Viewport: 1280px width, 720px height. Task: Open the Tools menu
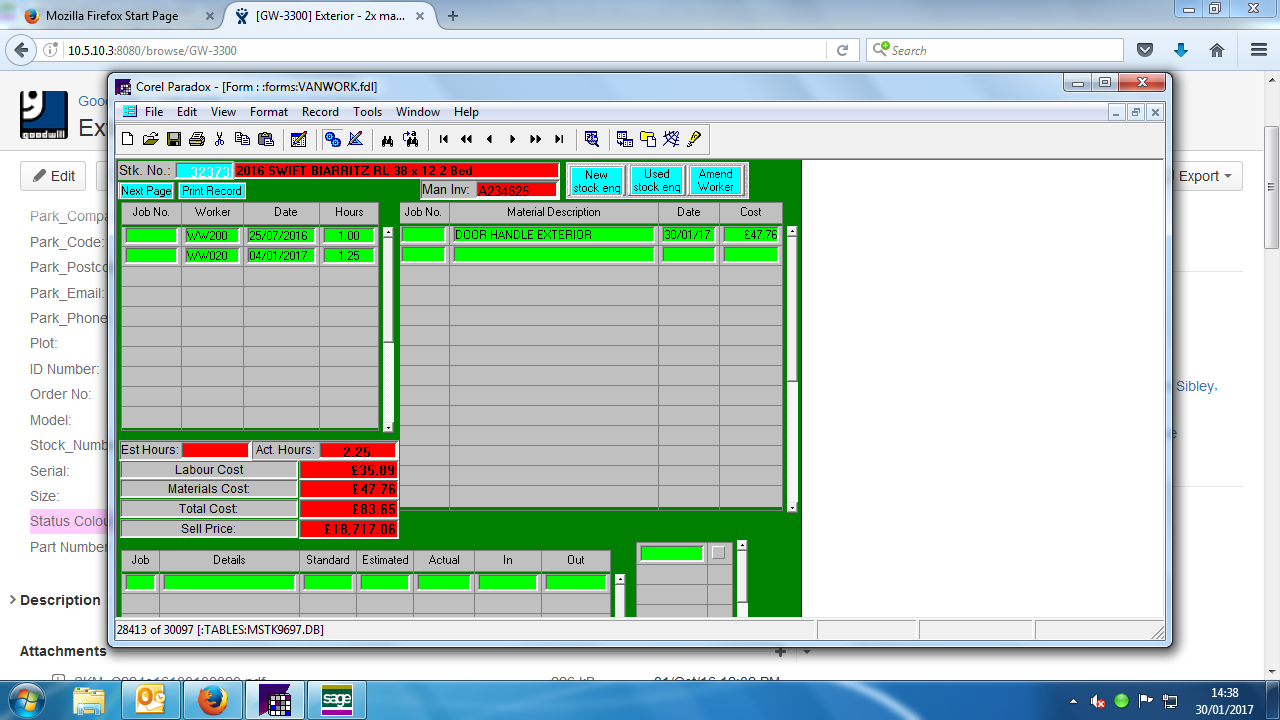[367, 112]
